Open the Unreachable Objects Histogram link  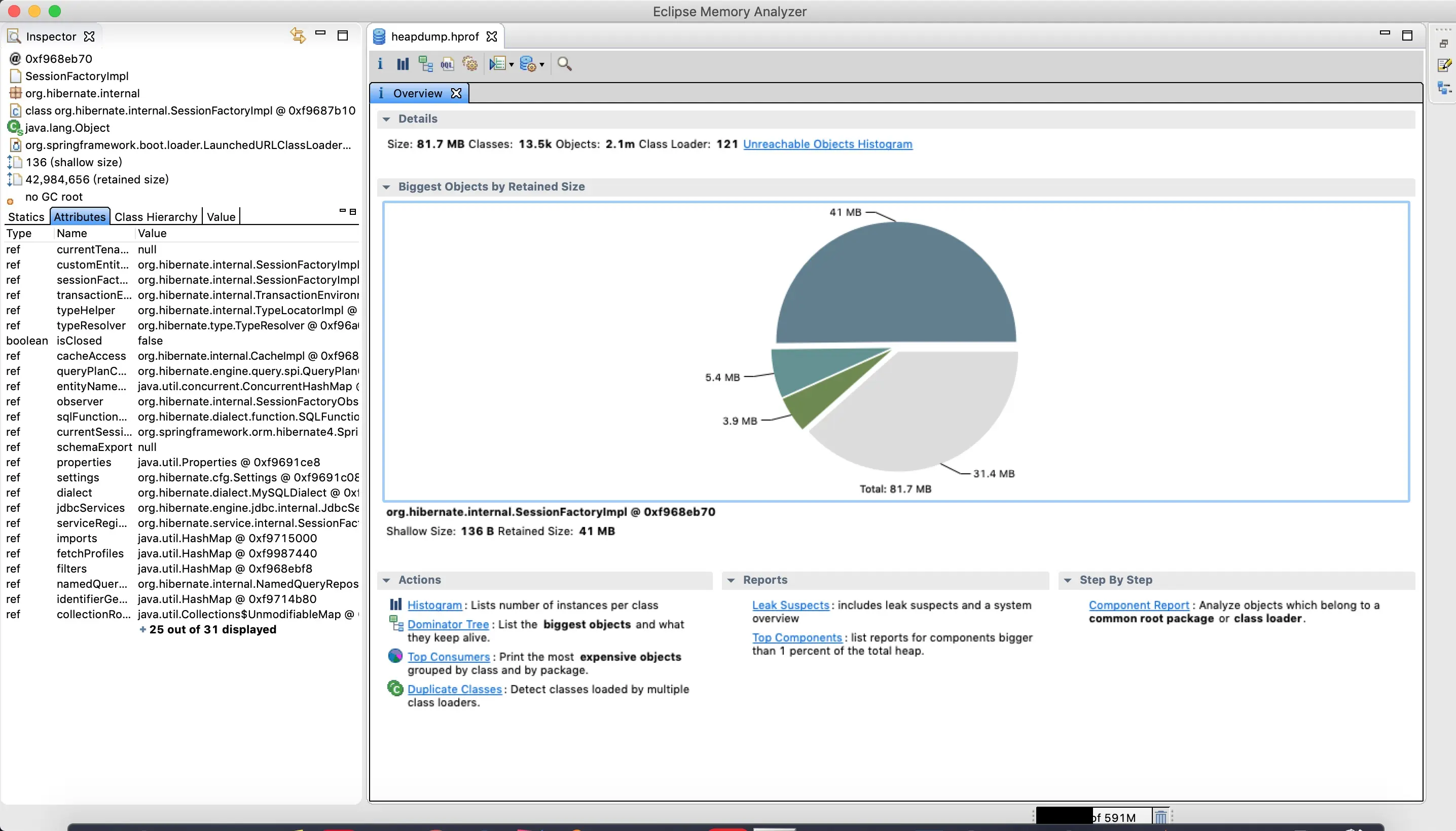click(x=827, y=144)
